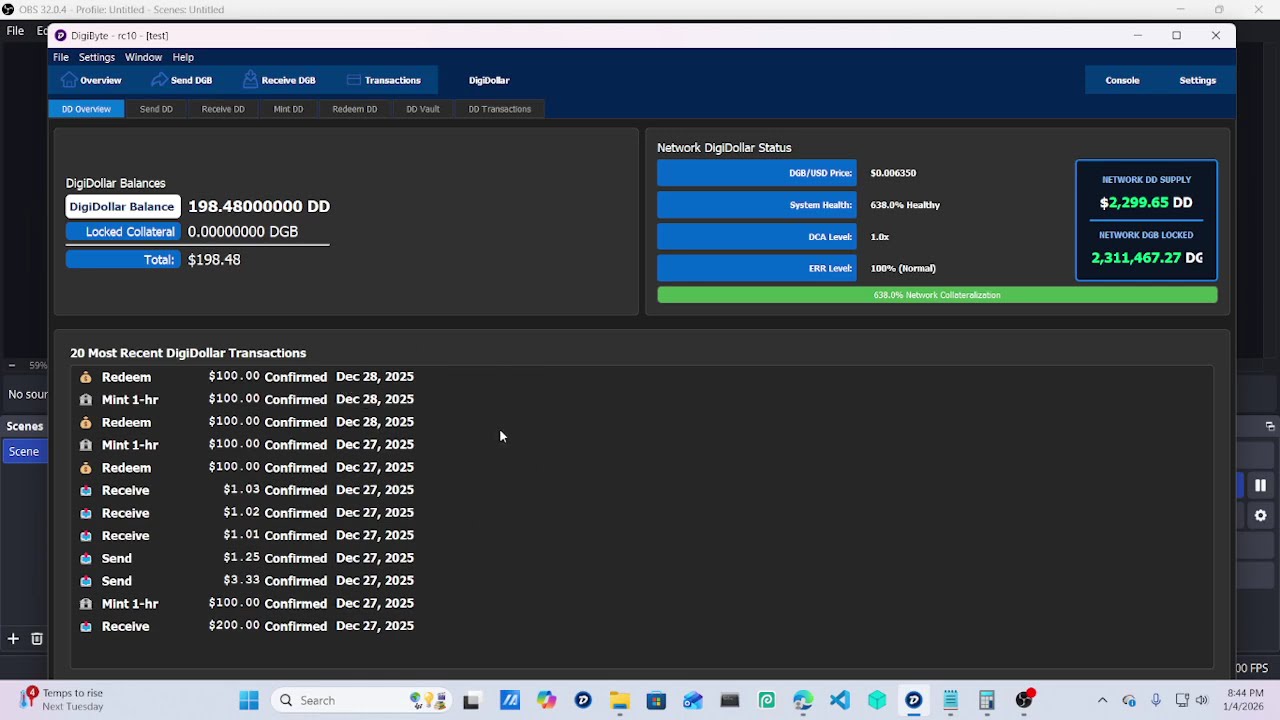Open Microsoft Edge from the taskbar
Screen dimensions: 1280x720
click(803, 700)
